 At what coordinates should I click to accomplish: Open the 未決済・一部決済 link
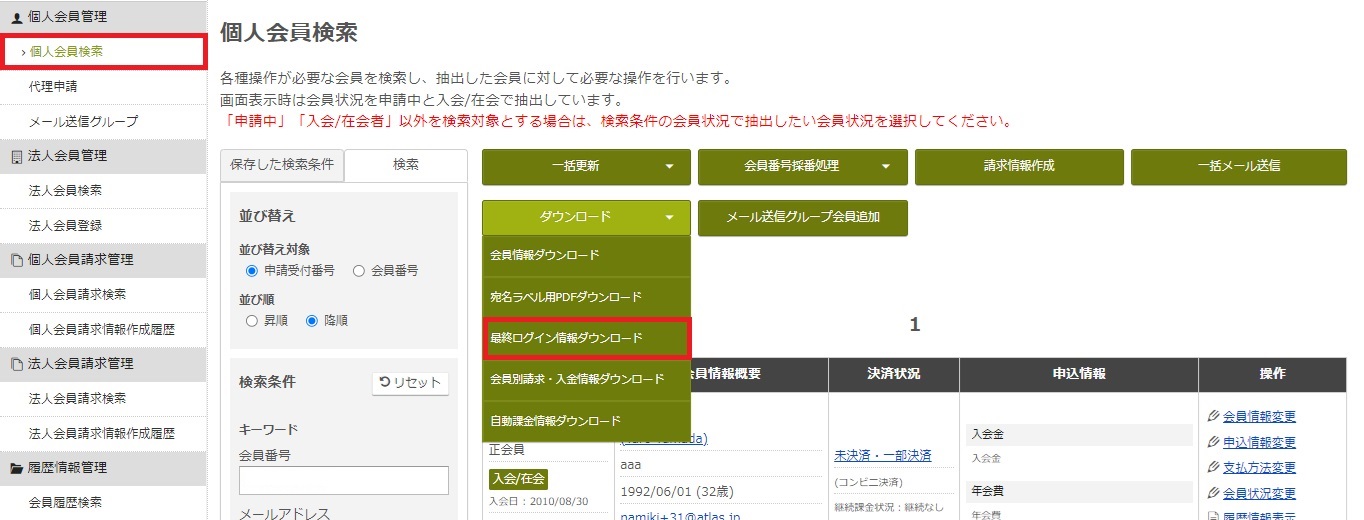pyautogui.click(x=883, y=456)
